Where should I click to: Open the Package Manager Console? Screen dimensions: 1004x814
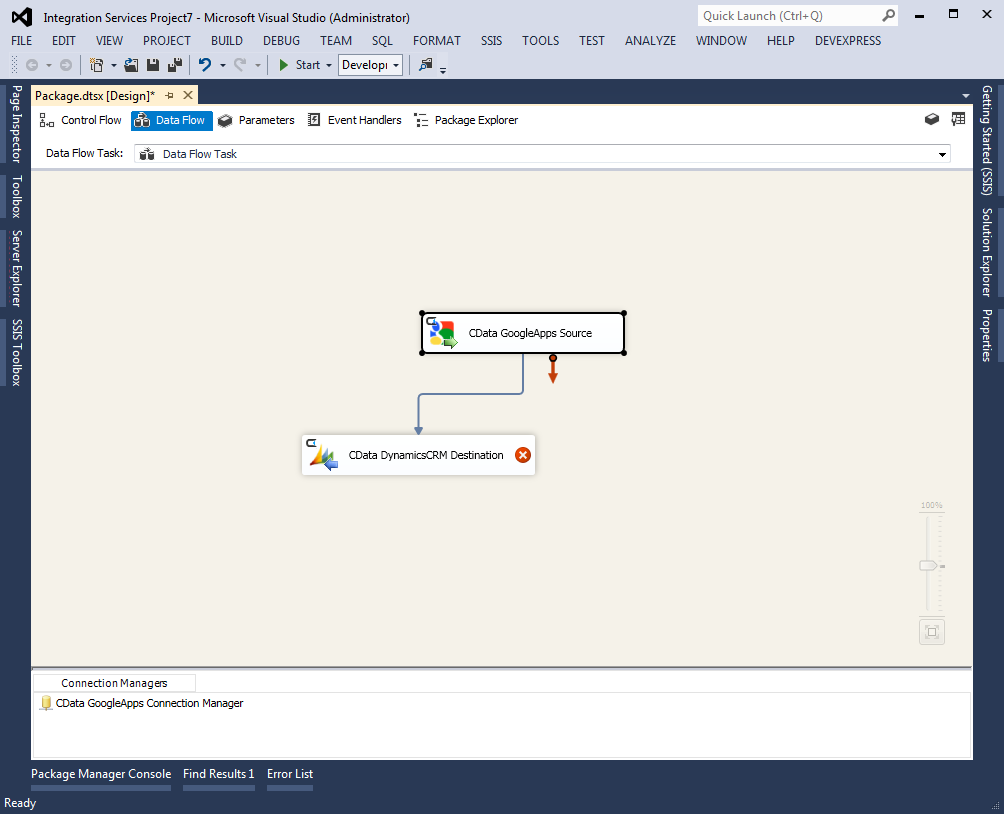100,773
